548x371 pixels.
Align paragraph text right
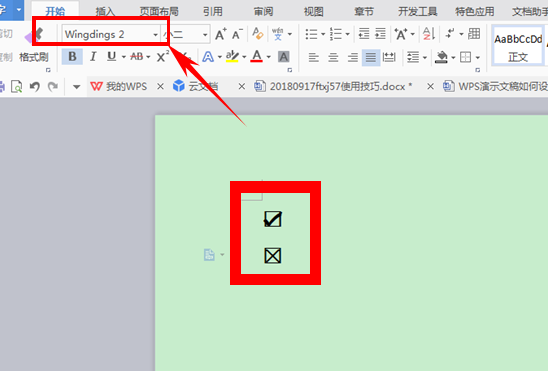(352, 57)
